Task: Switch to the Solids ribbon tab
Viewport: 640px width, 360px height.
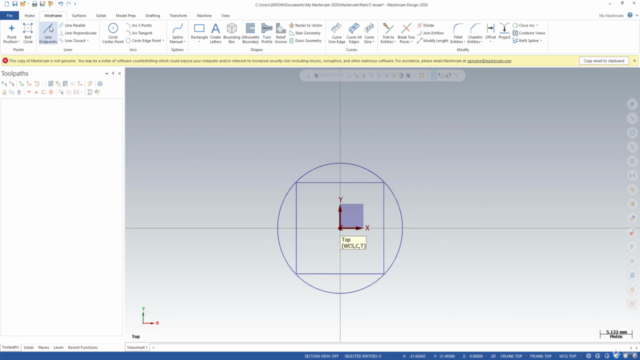Action: (101, 16)
